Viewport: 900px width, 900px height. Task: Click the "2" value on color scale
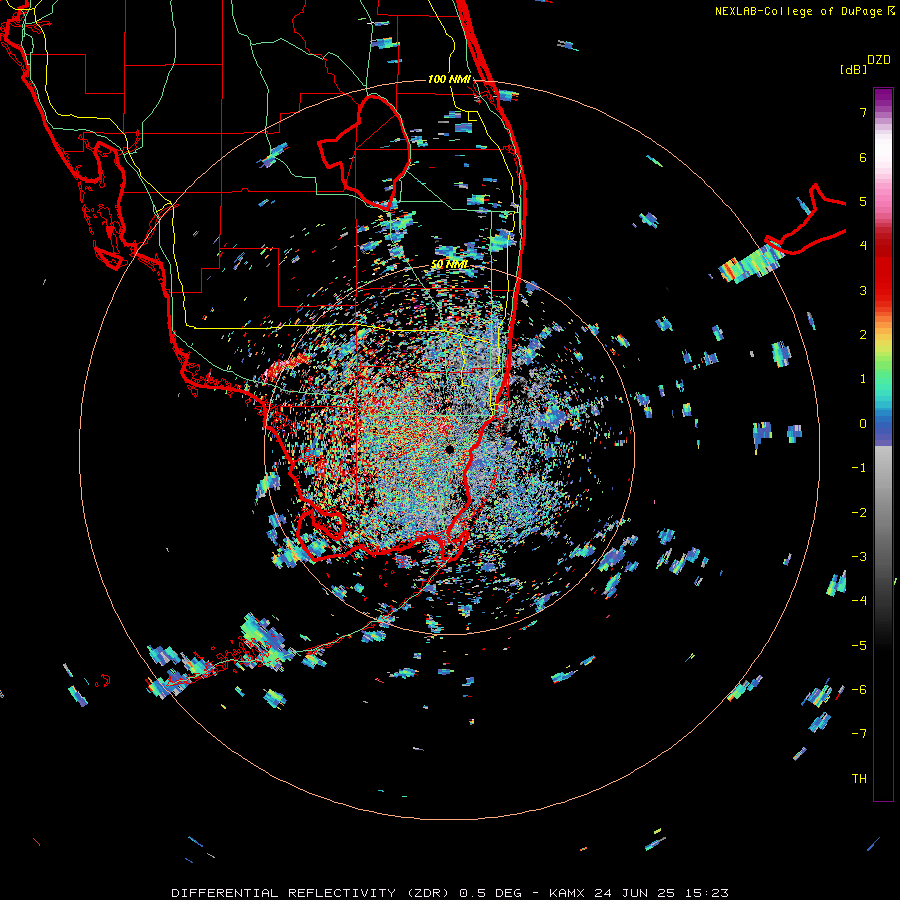click(863, 335)
